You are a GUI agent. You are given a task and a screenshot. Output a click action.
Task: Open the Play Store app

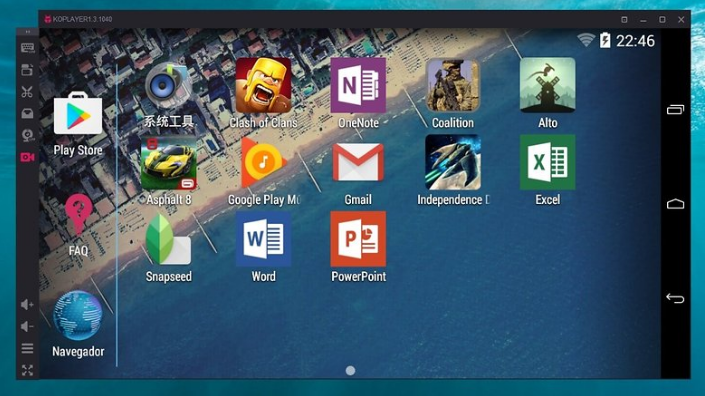click(78, 114)
